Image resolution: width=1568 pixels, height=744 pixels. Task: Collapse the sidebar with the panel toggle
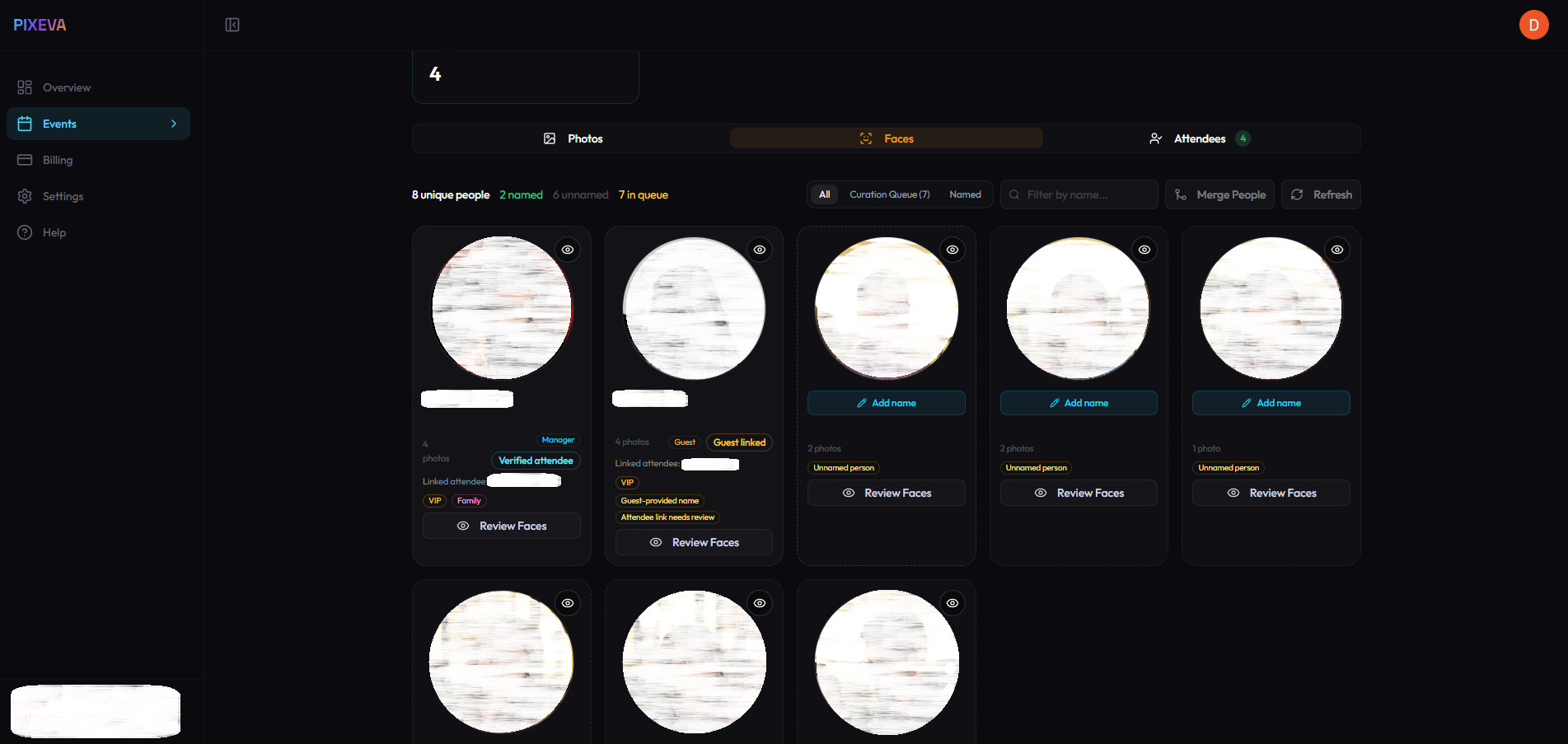232,25
